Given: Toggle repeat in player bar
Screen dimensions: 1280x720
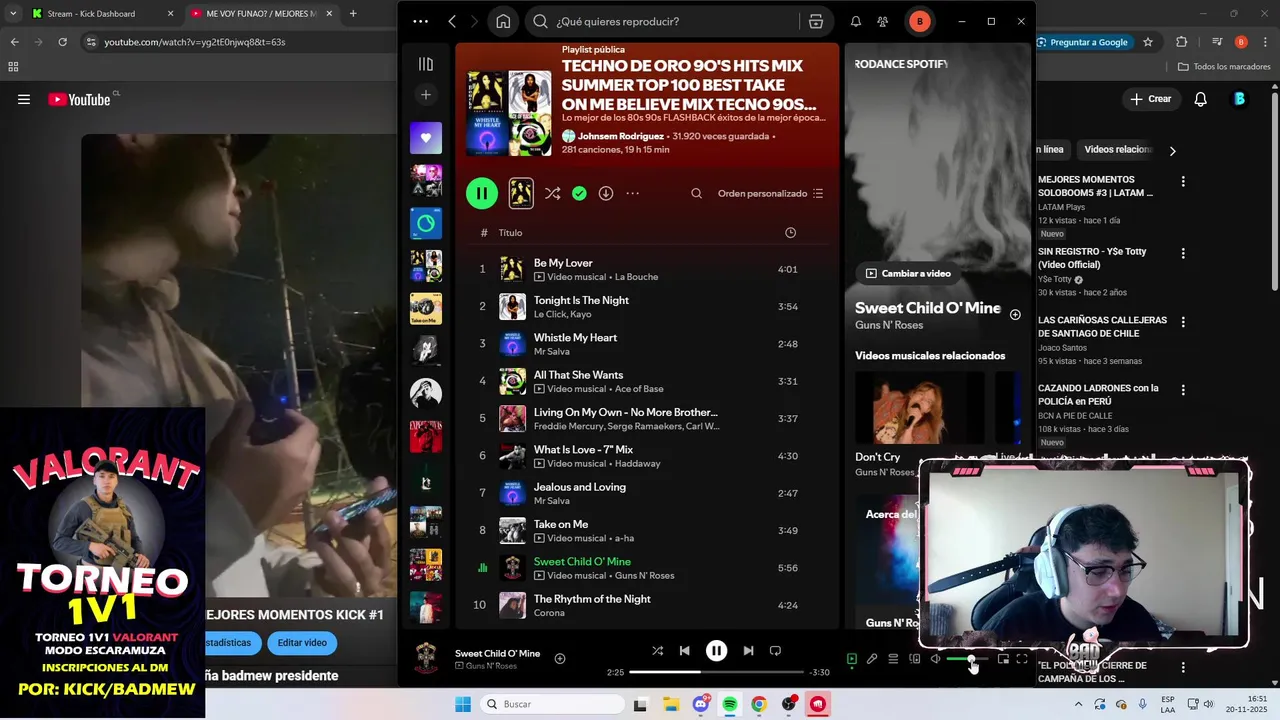Looking at the screenshot, I should tap(775, 651).
